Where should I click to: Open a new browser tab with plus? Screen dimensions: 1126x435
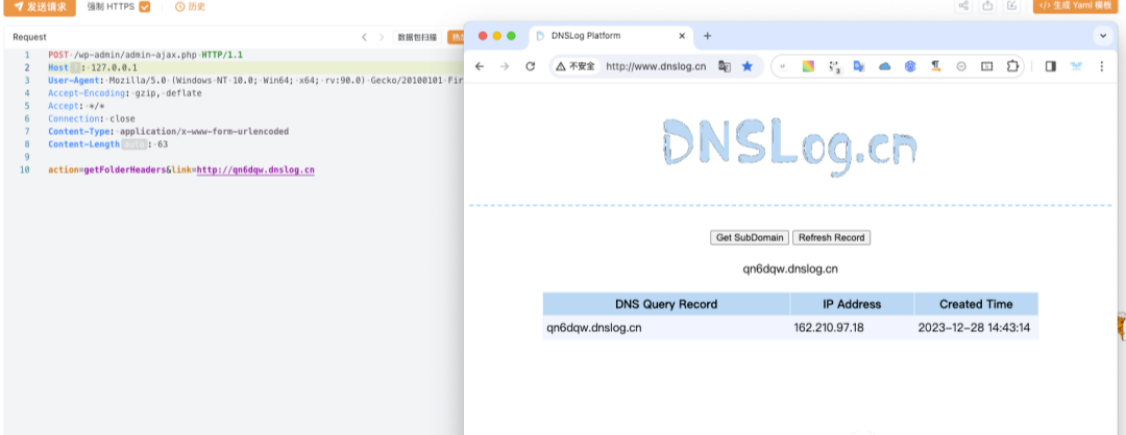click(x=707, y=36)
